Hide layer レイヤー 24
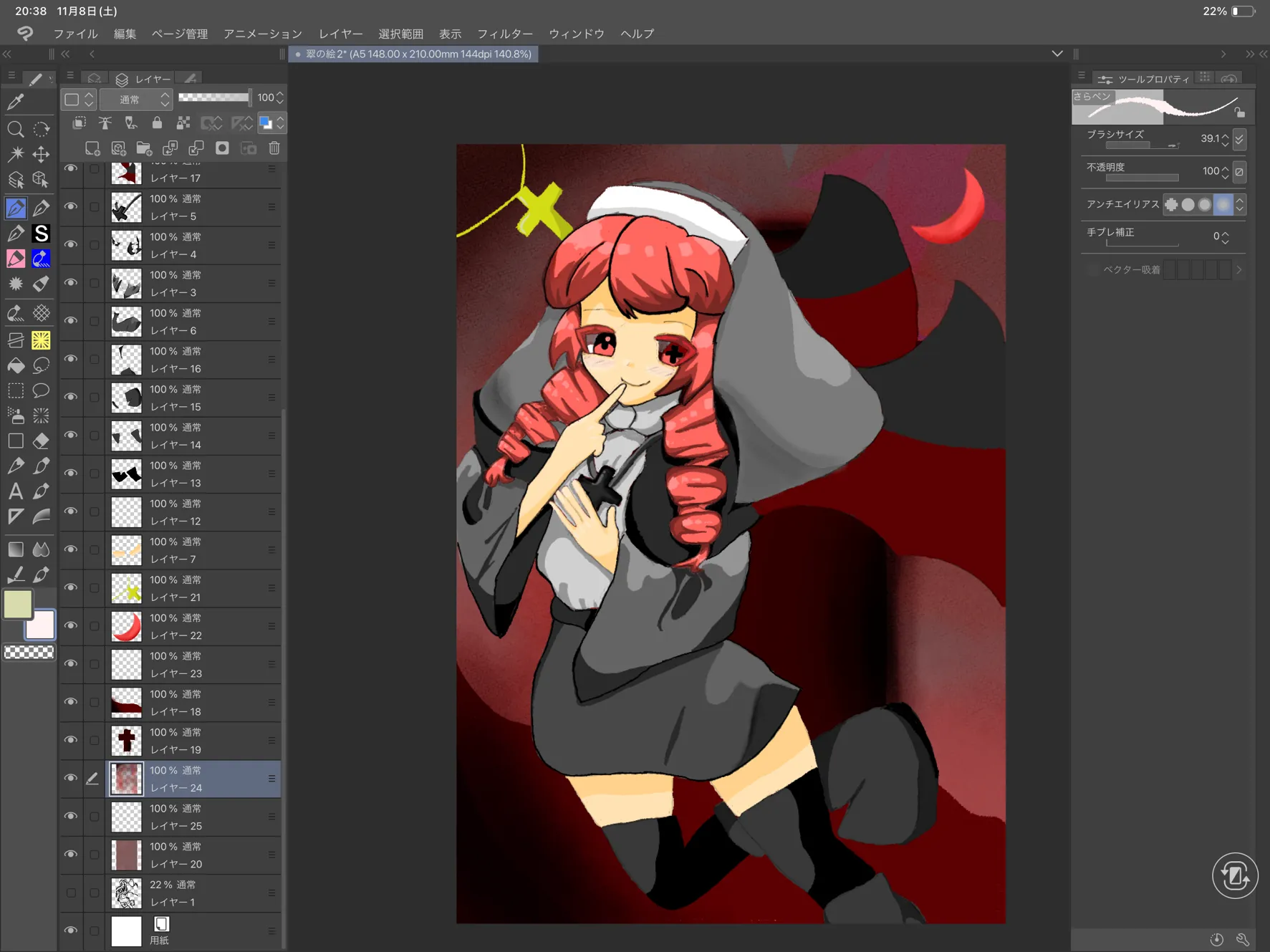The height and width of the screenshot is (952, 1270). point(70,778)
